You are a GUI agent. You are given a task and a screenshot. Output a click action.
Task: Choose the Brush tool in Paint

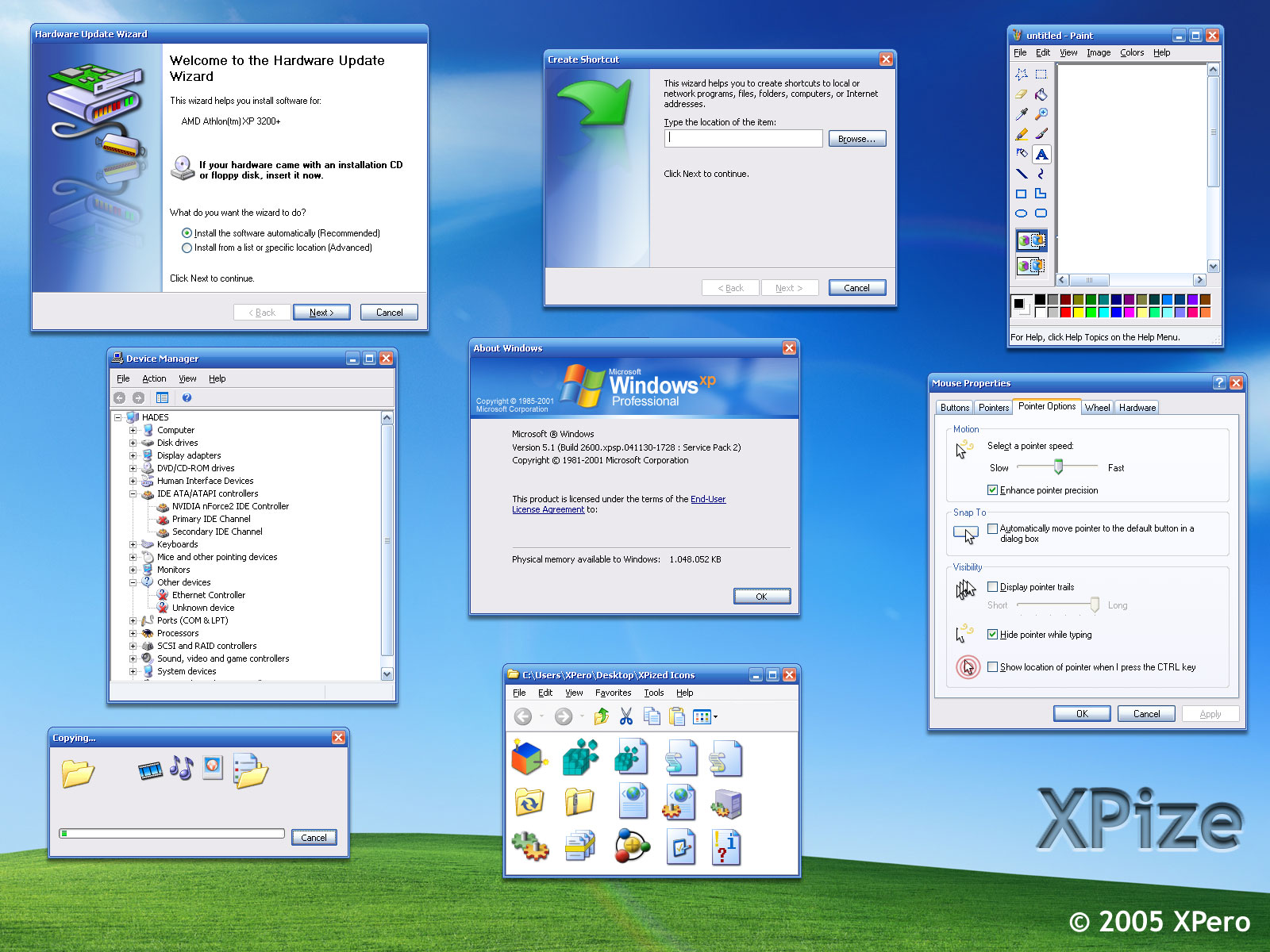1041,133
